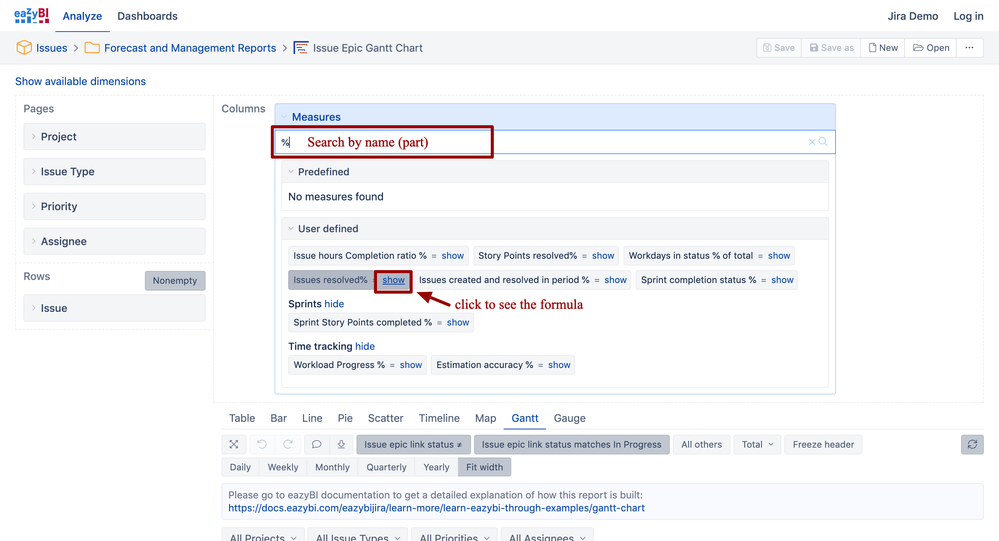
Task: Select the Line chart type
Action: click(x=312, y=418)
